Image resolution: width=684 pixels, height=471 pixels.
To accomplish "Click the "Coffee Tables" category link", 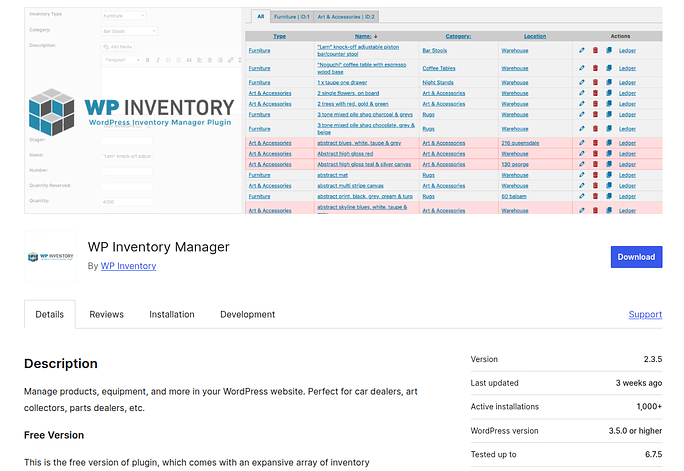I will click(x=439, y=68).
